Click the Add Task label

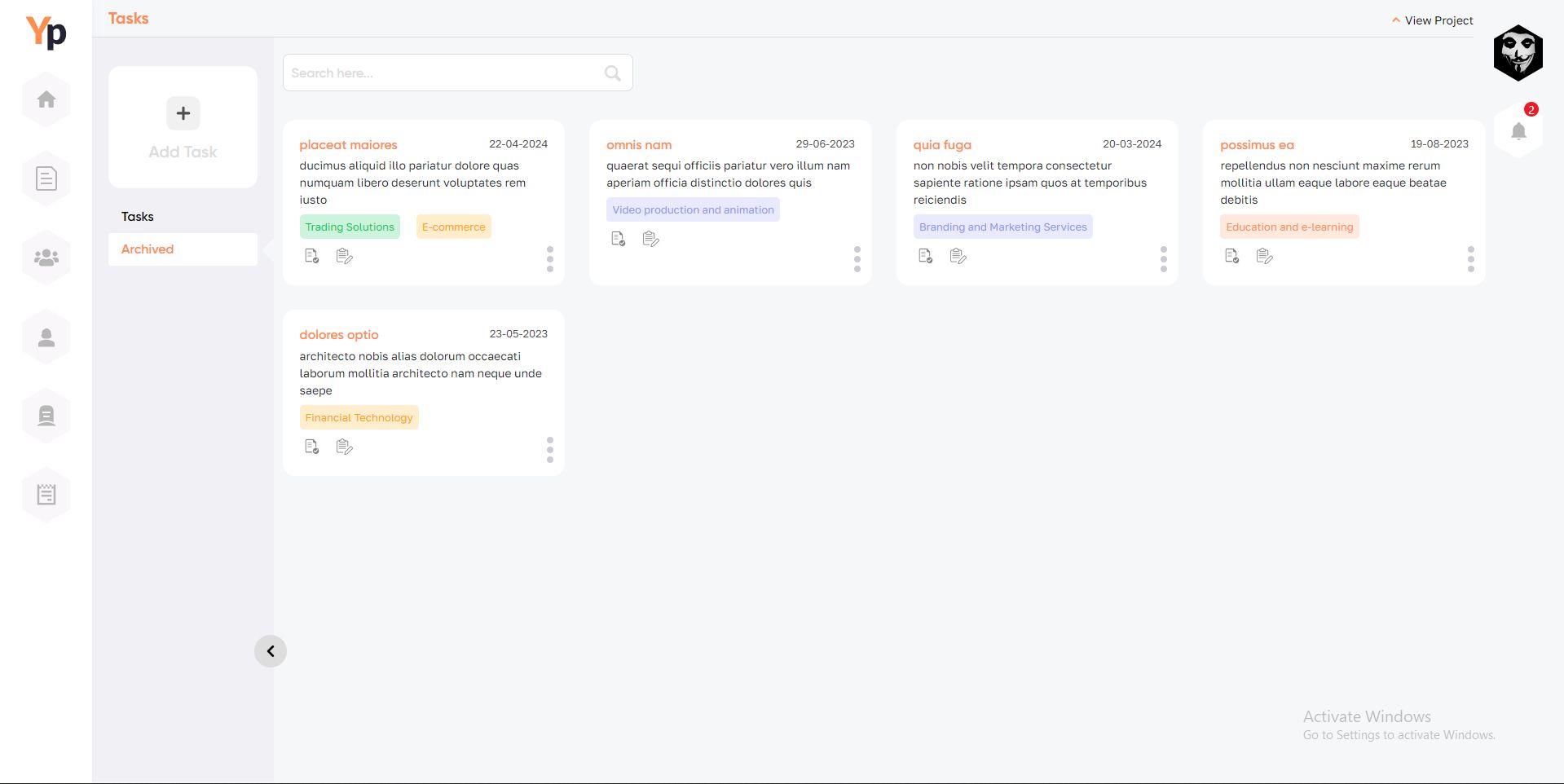[183, 152]
